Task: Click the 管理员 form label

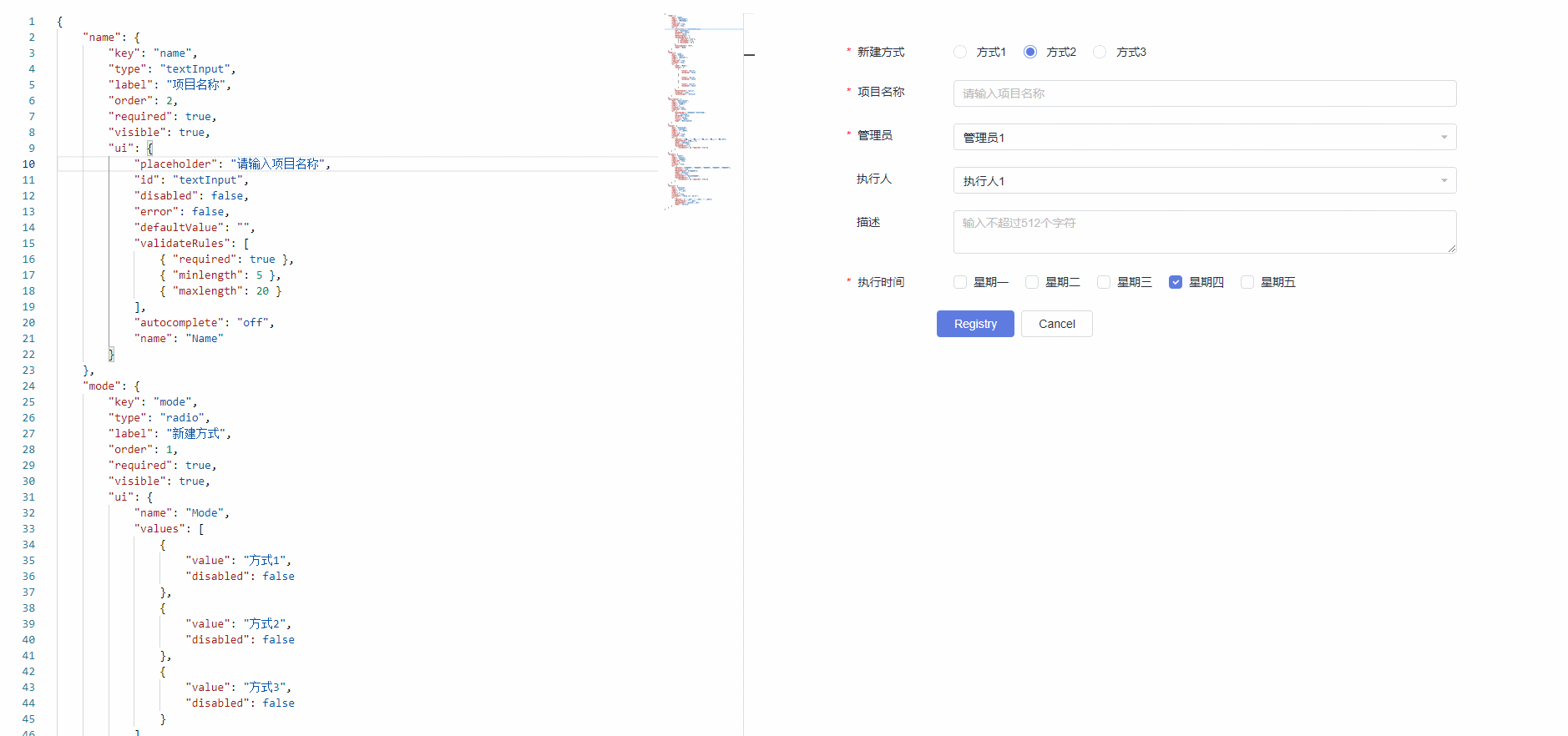Action: (x=874, y=135)
